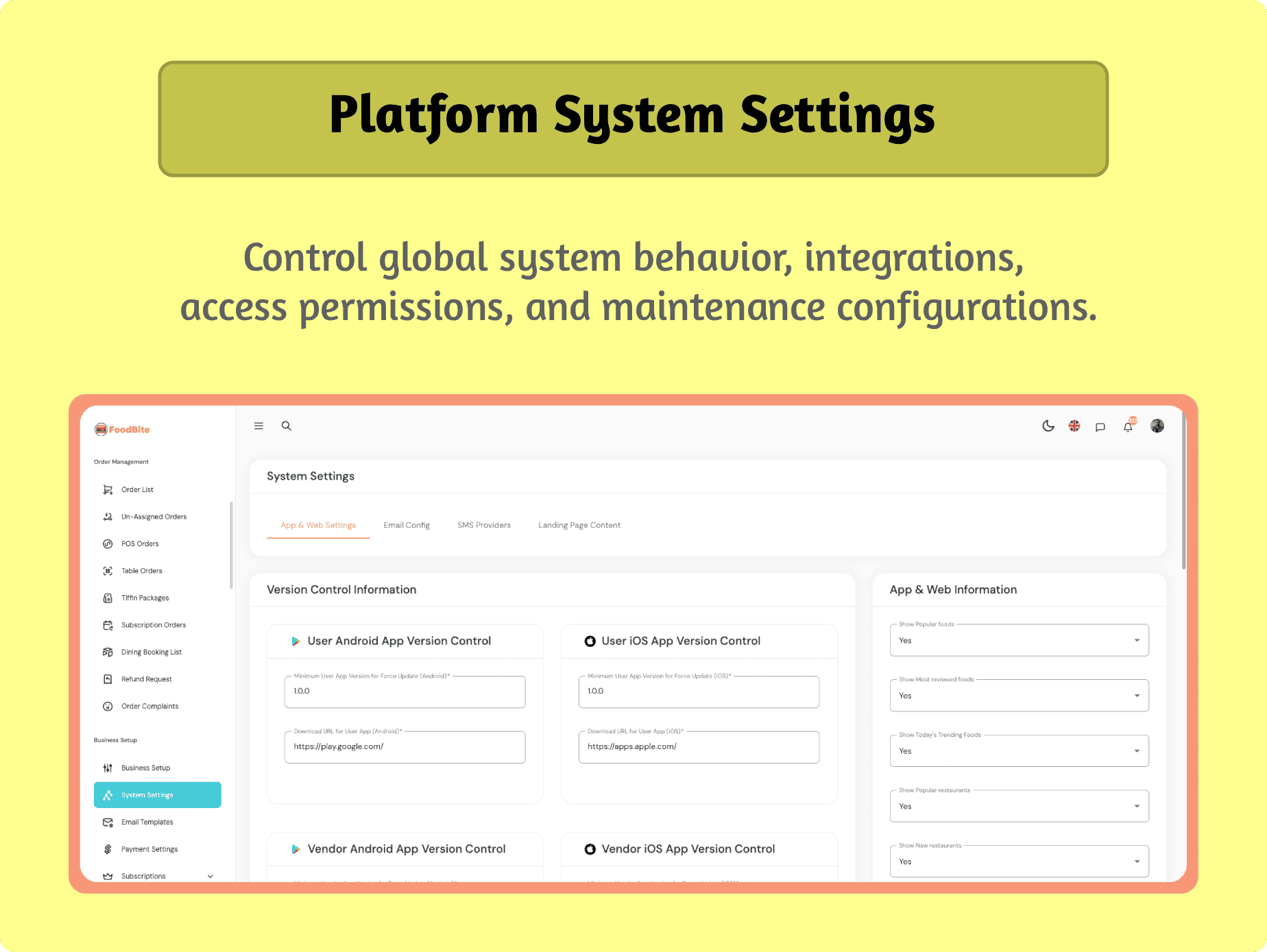The image size is (1267, 952).
Task: Click the Subscription Orders calendar icon
Action: click(x=108, y=625)
